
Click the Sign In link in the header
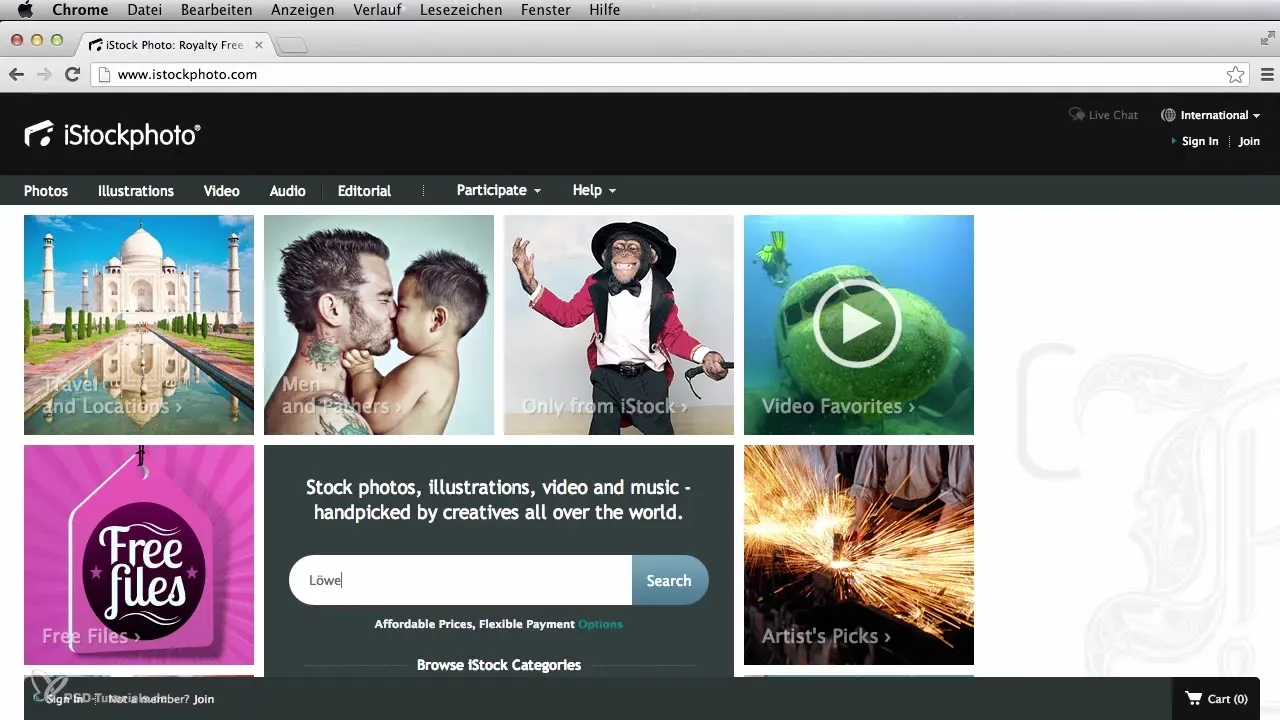1200,141
